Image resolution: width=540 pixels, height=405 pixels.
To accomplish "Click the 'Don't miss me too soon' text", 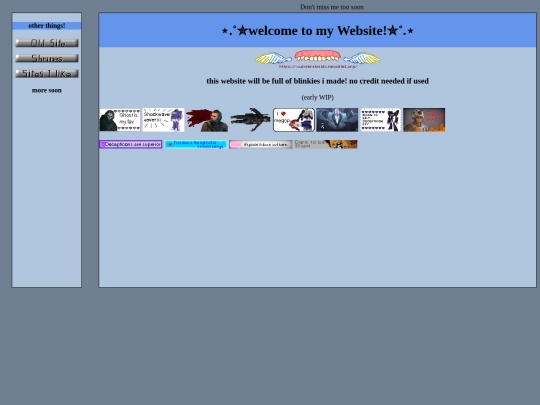I will (x=332, y=7).
